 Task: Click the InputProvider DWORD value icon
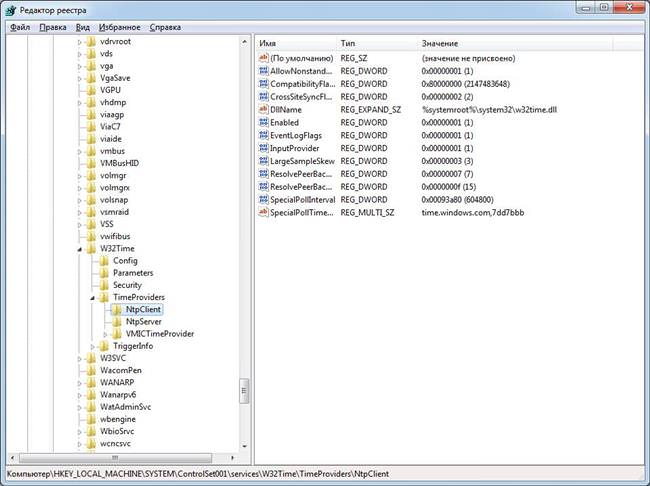pos(263,148)
